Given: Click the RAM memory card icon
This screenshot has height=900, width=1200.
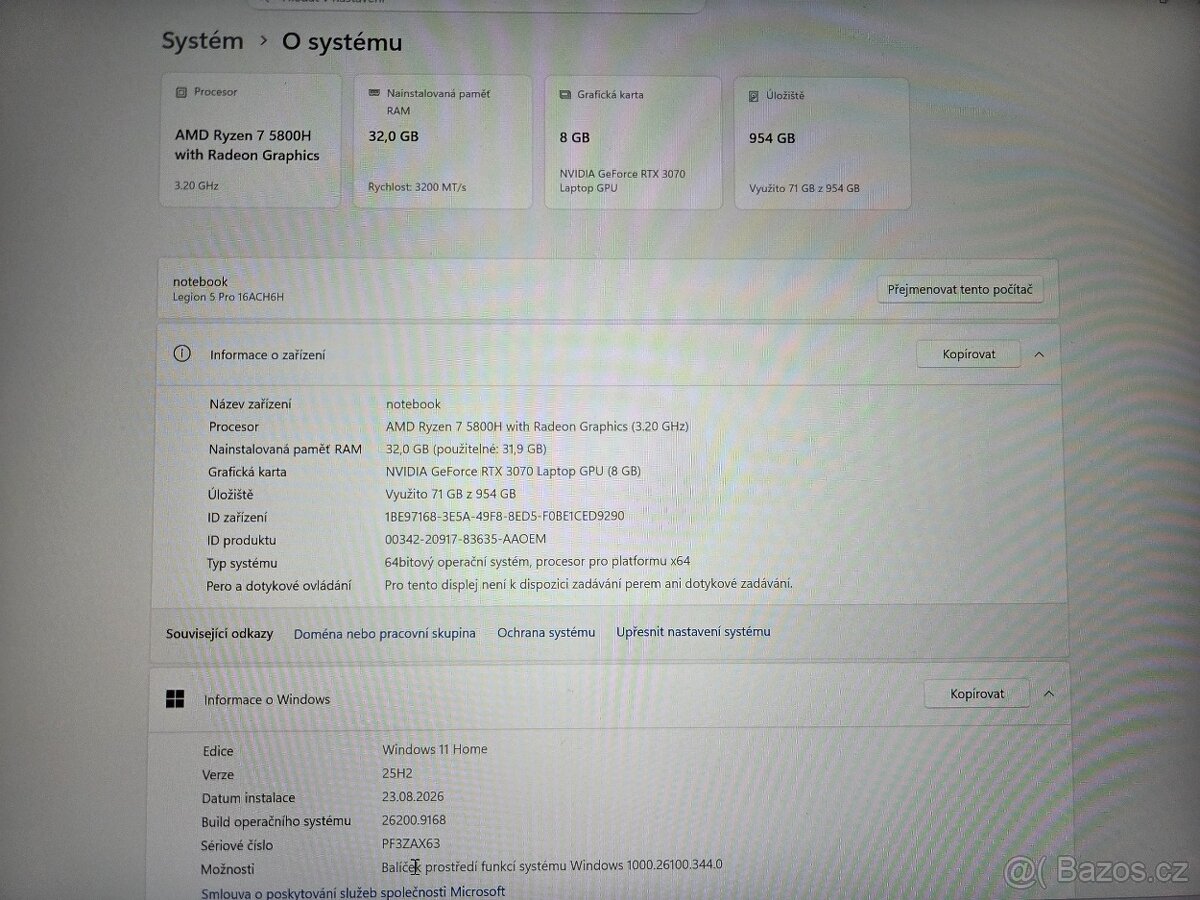Looking at the screenshot, I should coord(374,93).
